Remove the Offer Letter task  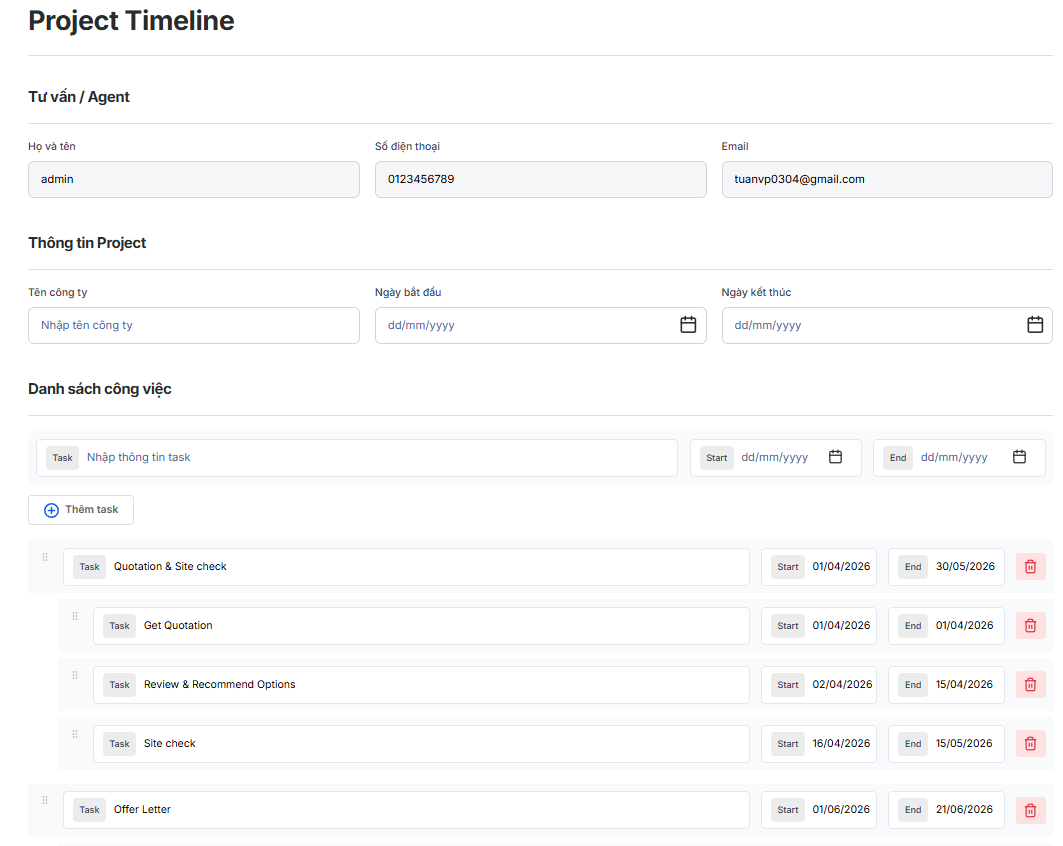pos(1030,810)
